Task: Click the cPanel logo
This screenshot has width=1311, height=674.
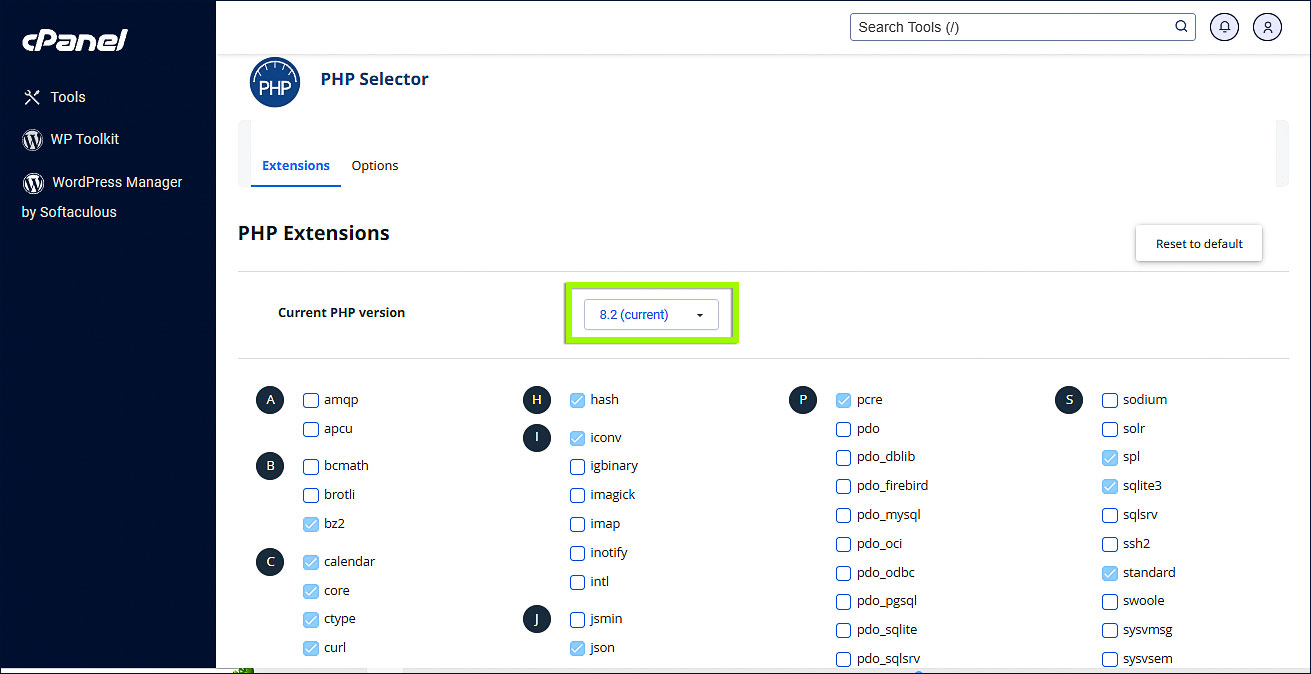Action: pos(75,41)
